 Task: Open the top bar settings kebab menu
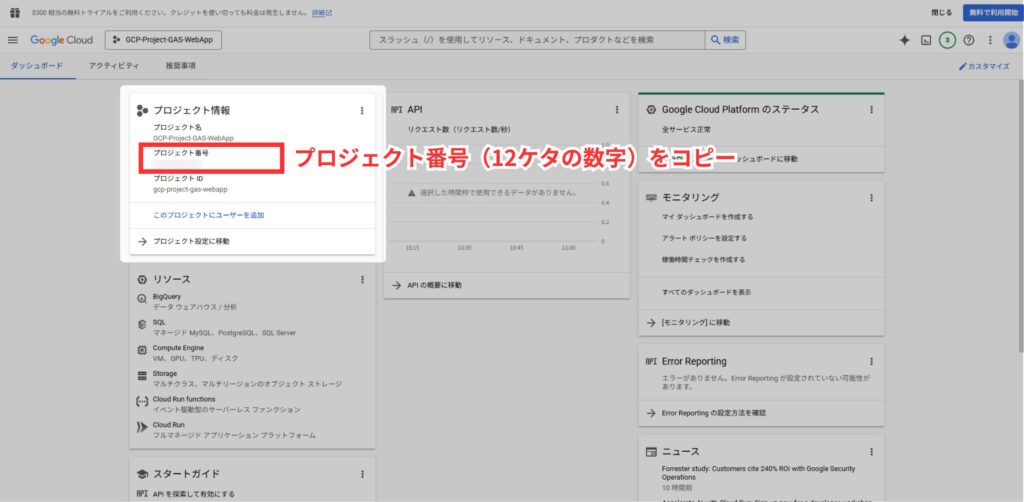990,40
